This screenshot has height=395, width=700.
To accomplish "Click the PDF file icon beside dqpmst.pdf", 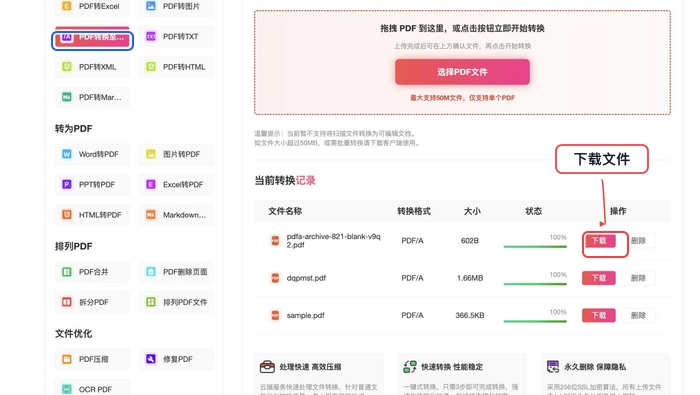I will click(275, 278).
